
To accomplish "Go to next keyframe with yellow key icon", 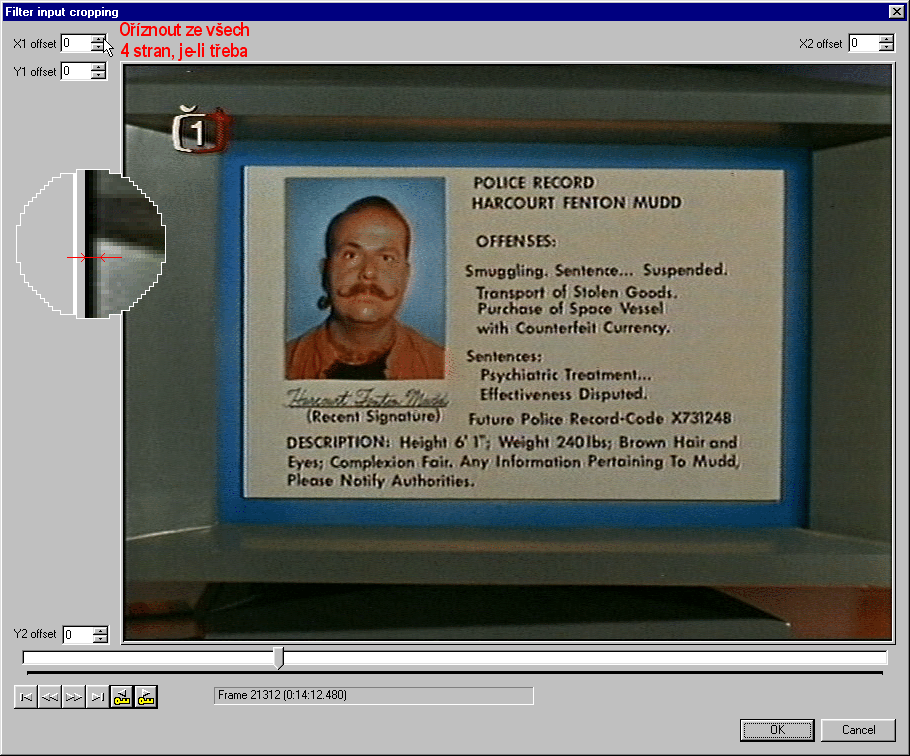I will point(146,697).
